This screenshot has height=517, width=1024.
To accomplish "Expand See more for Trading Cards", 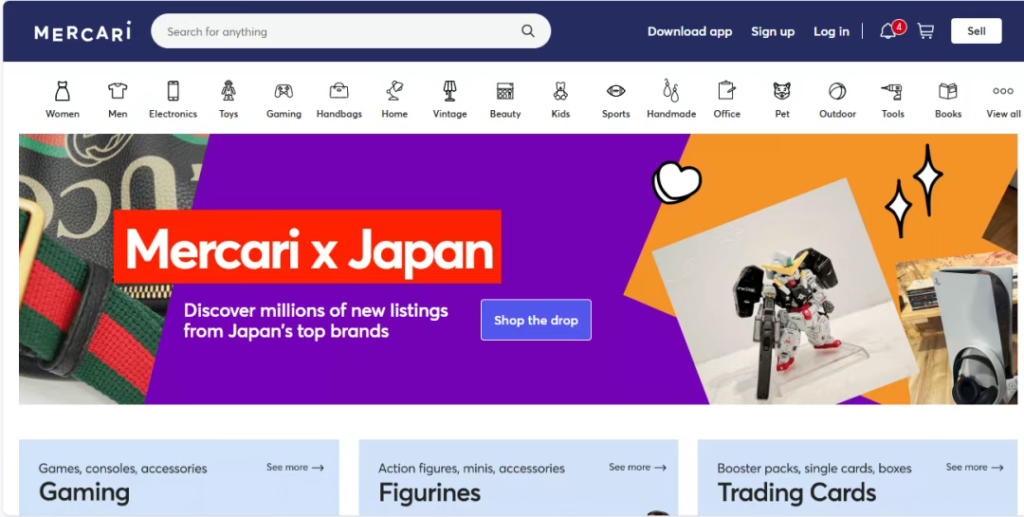I will click(x=975, y=467).
